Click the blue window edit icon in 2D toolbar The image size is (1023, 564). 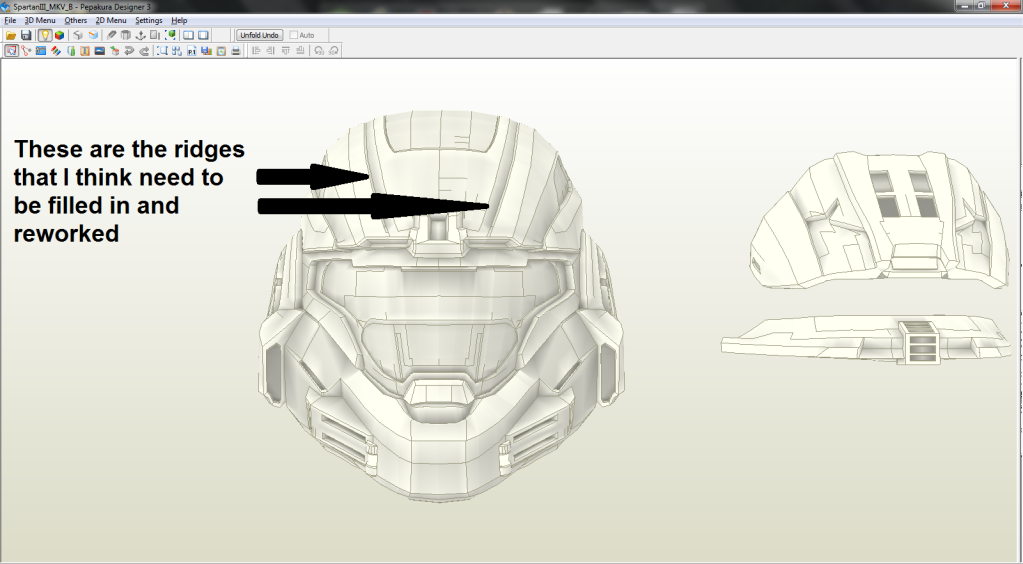(x=41, y=51)
